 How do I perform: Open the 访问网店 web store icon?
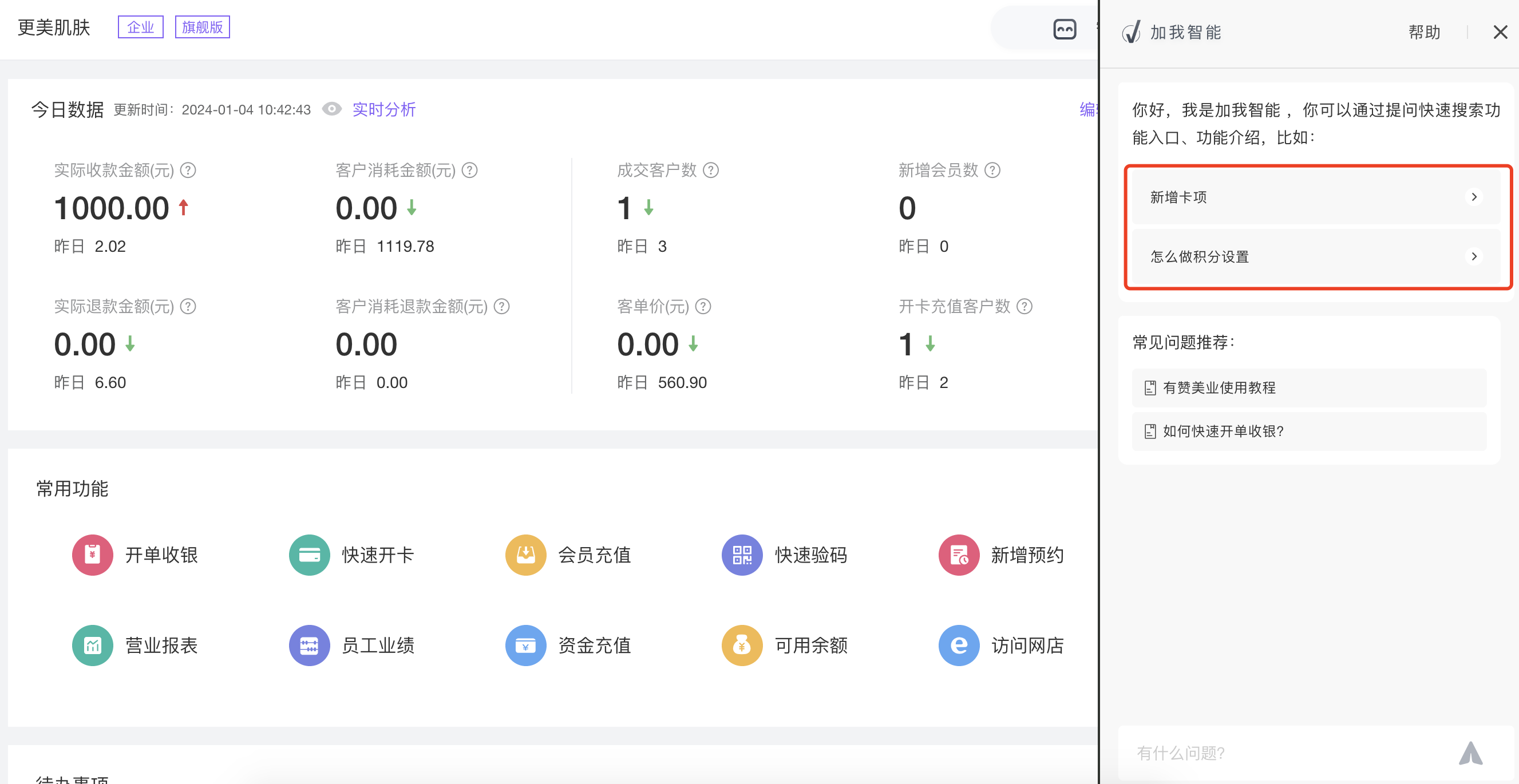[x=959, y=646]
